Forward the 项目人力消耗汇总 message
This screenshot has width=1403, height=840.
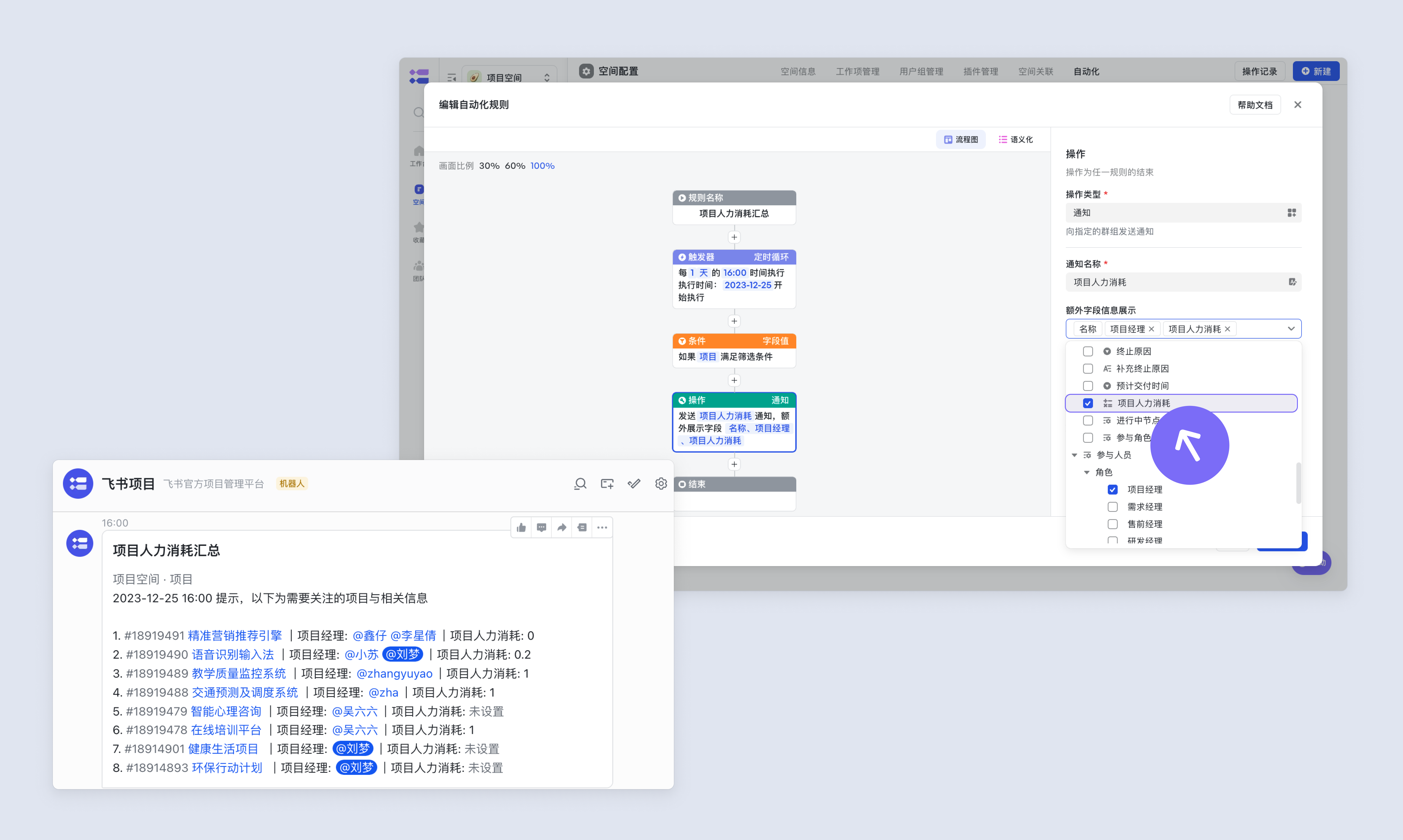(x=562, y=528)
